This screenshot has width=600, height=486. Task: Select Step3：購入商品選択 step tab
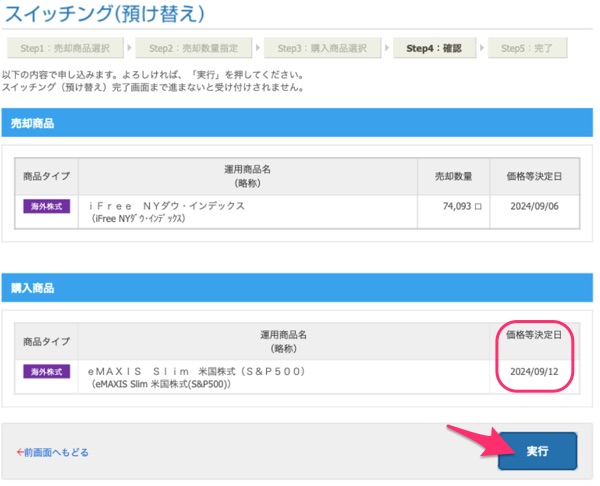322,48
